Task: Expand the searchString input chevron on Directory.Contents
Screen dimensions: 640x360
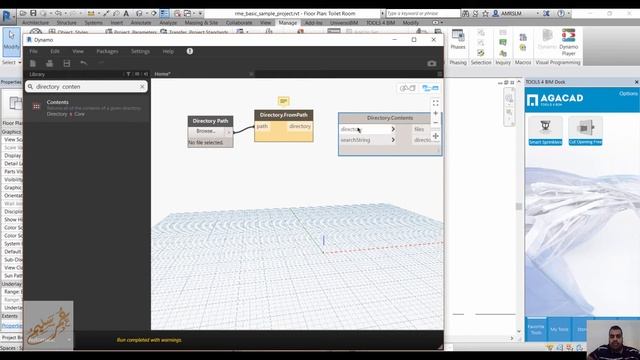Action: (x=393, y=140)
